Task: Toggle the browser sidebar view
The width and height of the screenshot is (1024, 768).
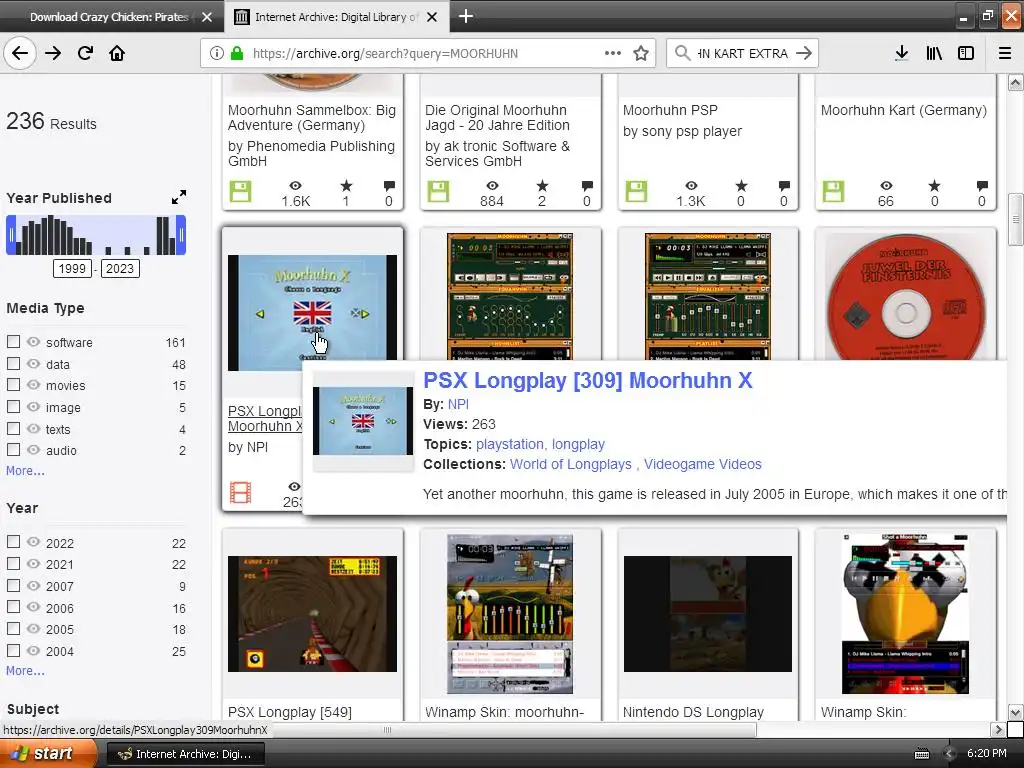Action: (966, 53)
